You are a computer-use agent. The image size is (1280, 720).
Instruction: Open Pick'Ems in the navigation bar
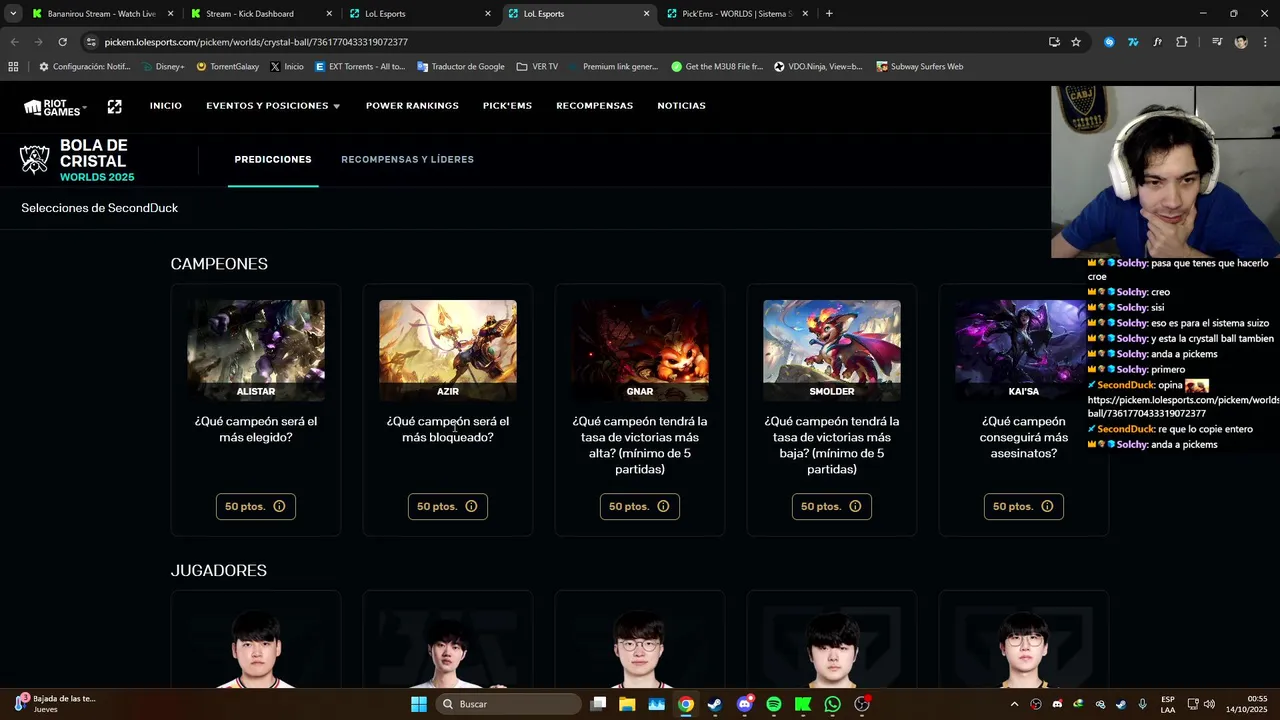click(507, 106)
